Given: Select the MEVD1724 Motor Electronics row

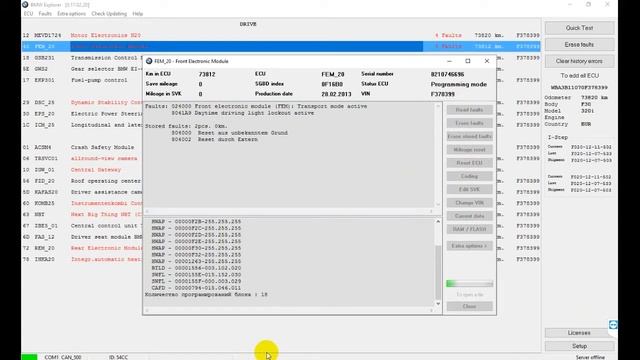Looking at the screenshot, I should [281, 36].
